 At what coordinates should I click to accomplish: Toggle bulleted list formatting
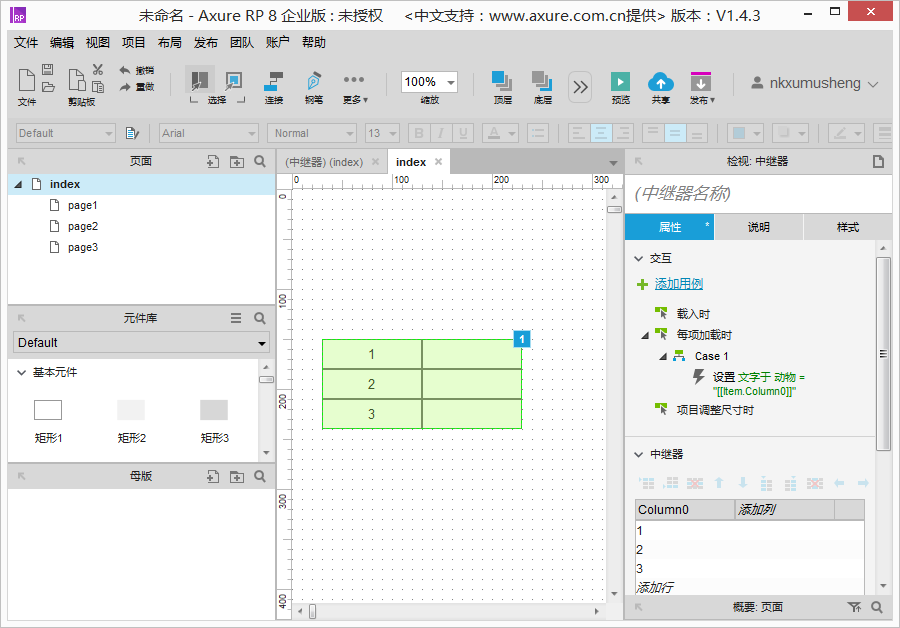[538, 133]
